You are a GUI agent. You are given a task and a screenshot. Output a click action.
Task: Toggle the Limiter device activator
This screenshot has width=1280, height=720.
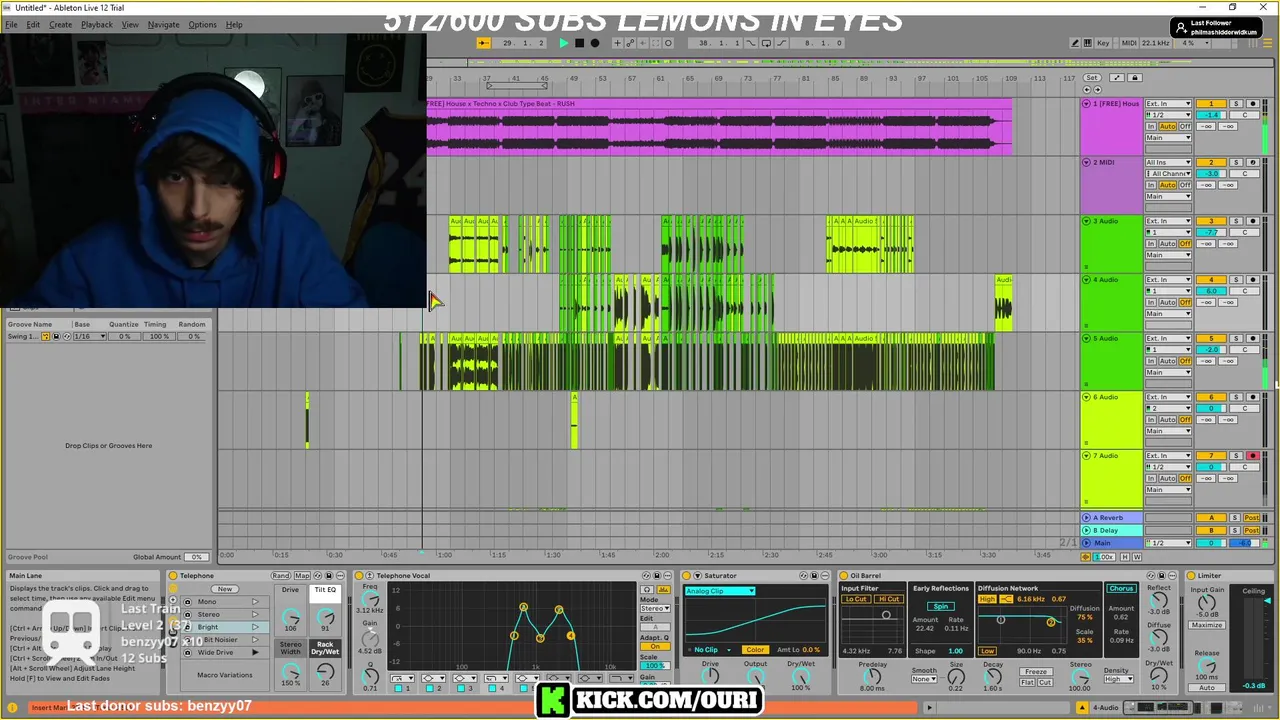point(1190,575)
